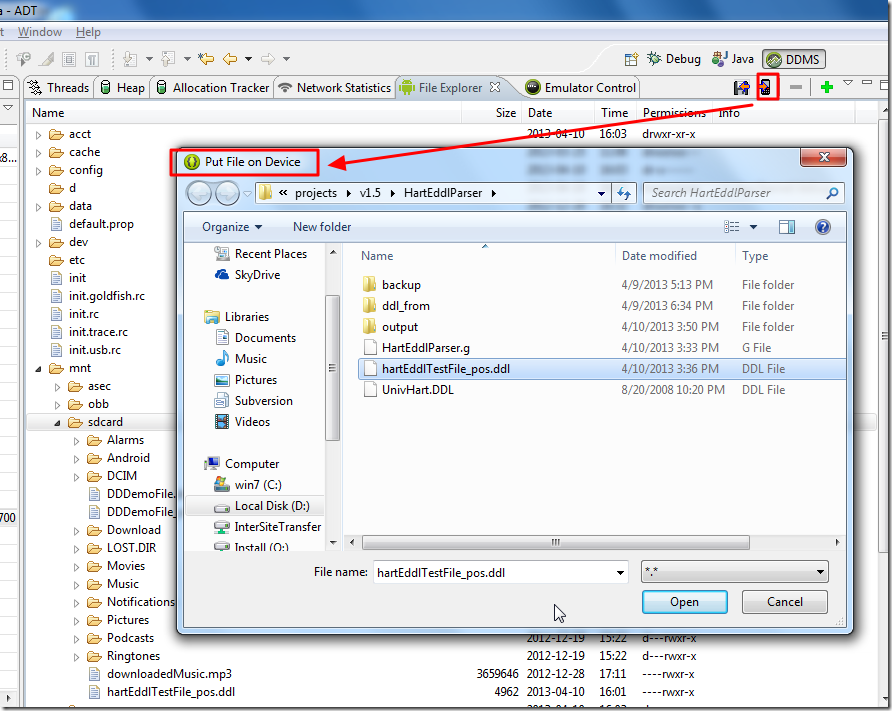Click the HartEddlParser breadcrumb segment
The image size is (892, 711).
pos(443,193)
